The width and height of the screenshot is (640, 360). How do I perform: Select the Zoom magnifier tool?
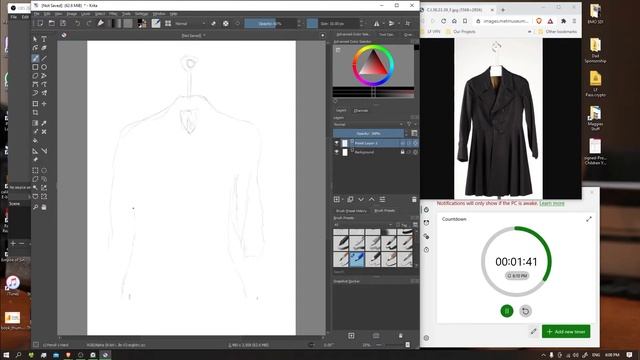[x=36, y=207]
